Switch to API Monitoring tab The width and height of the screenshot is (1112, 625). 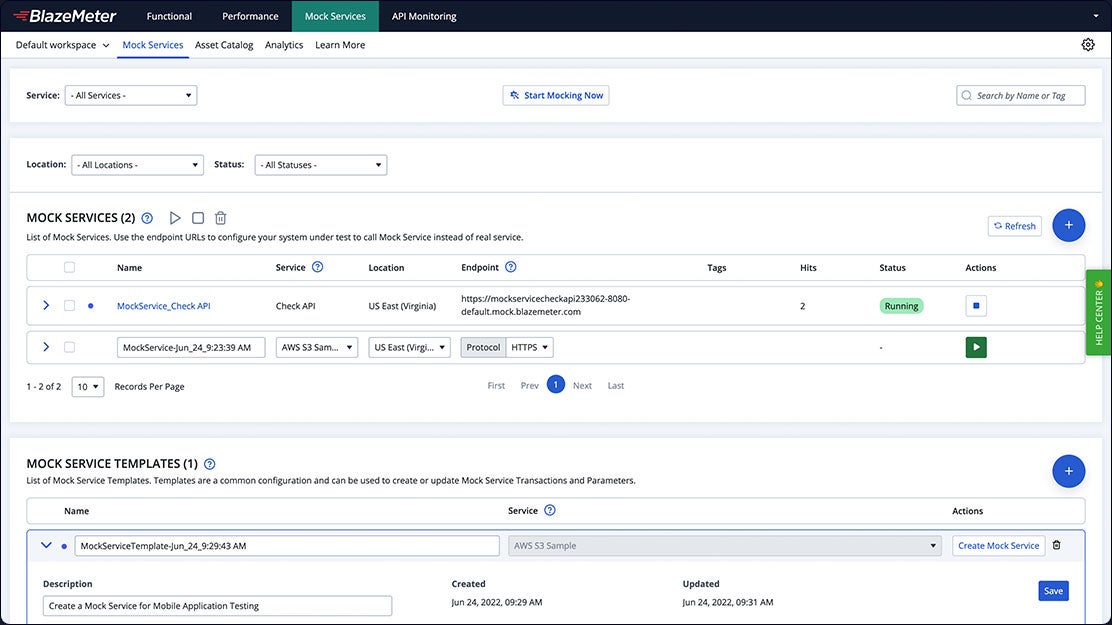point(424,16)
